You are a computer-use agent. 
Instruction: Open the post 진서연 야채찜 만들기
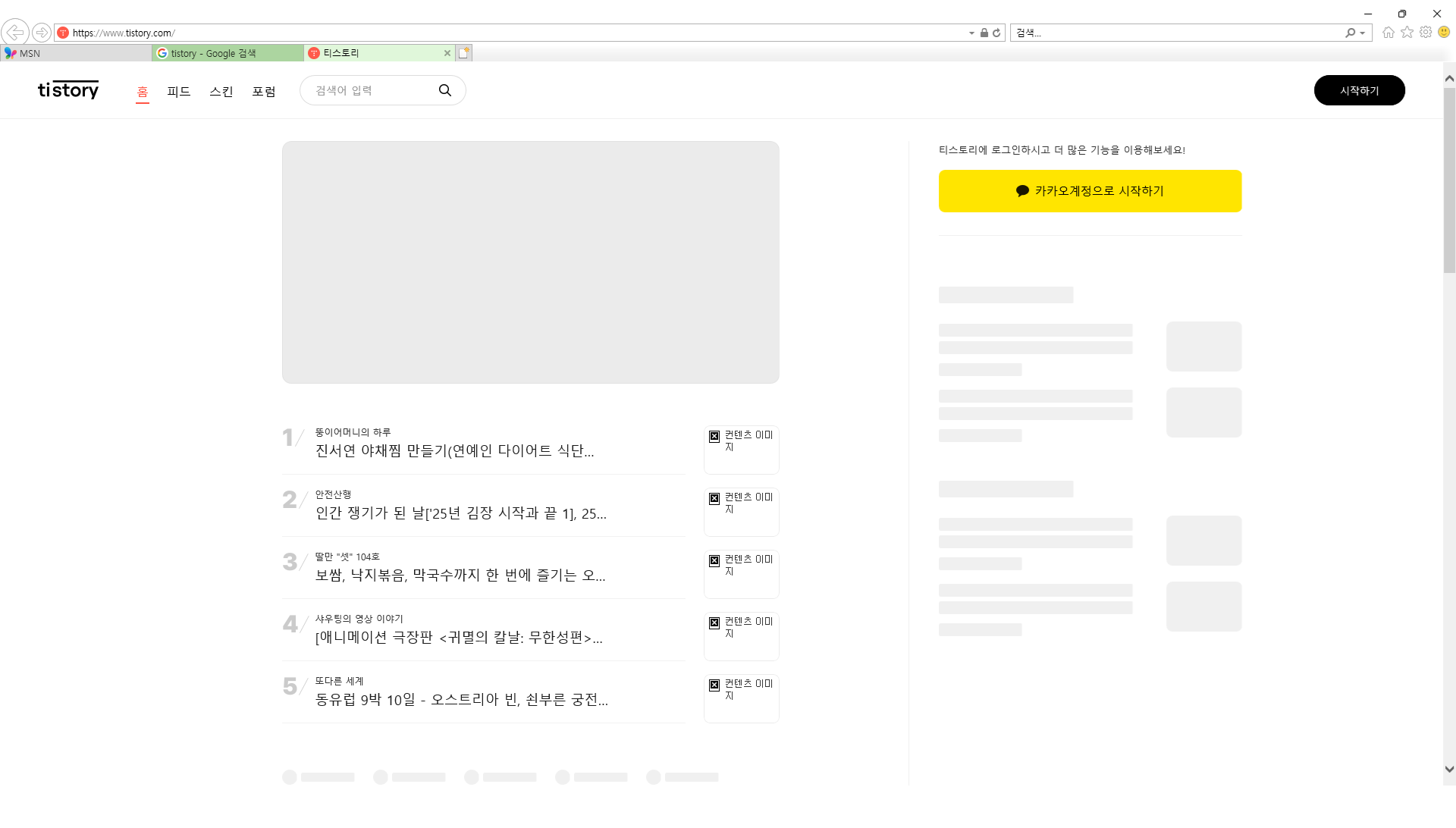(x=454, y=451)
